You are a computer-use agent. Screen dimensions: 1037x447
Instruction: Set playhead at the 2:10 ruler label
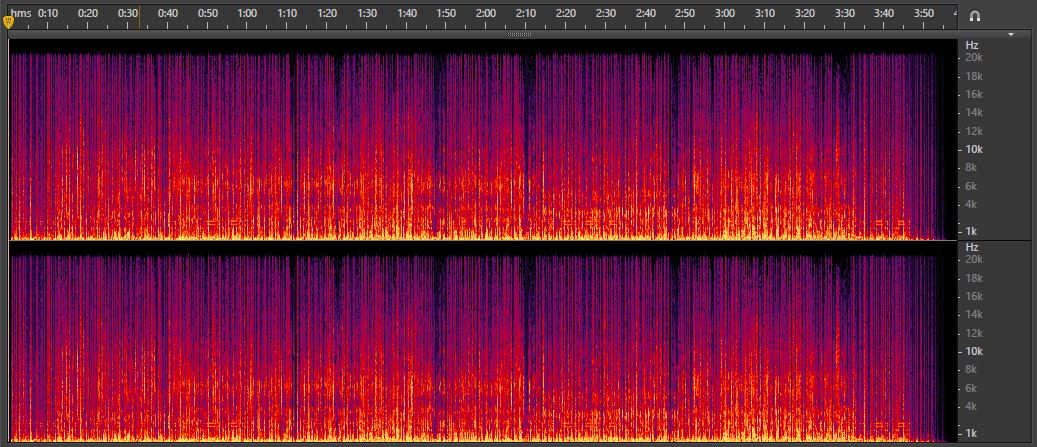click(526, 13)
